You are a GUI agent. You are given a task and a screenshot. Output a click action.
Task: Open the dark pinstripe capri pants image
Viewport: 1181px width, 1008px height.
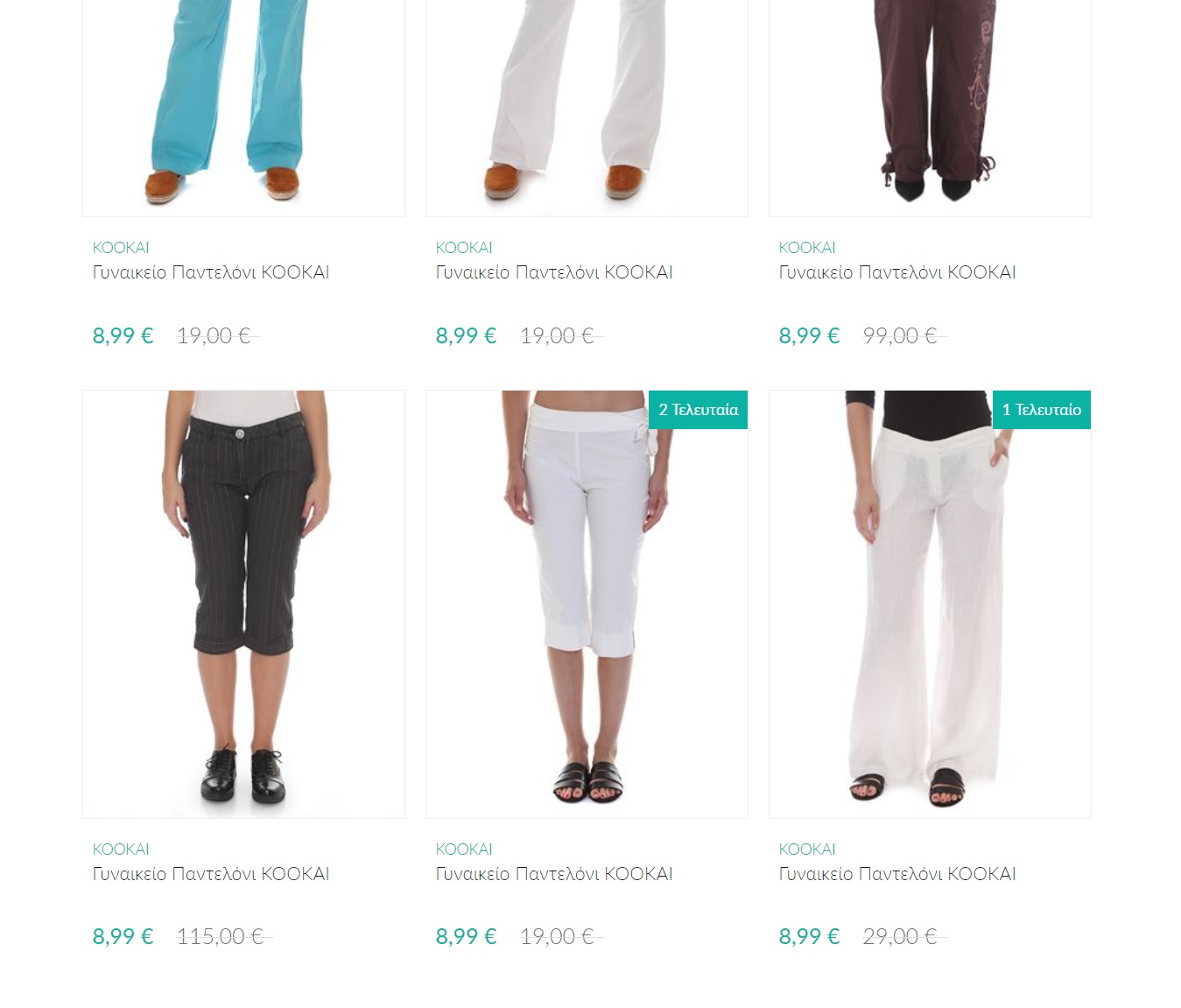click(243, 604)
